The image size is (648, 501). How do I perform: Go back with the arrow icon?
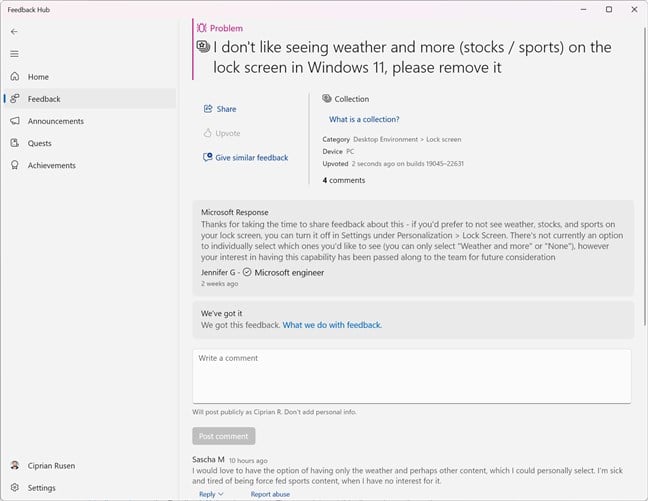[14, 32]
